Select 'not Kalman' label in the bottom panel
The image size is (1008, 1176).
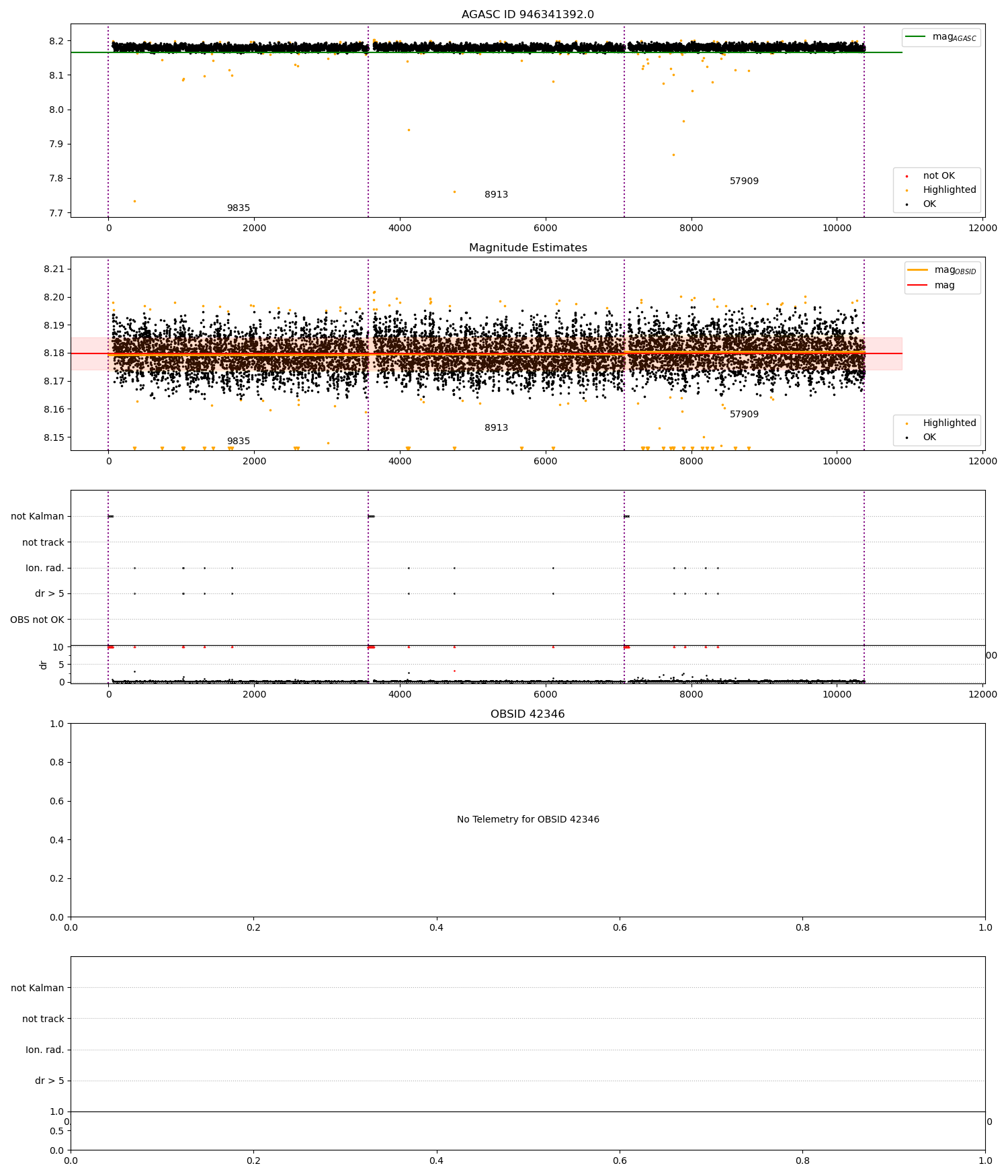click(x=38, y=988)
